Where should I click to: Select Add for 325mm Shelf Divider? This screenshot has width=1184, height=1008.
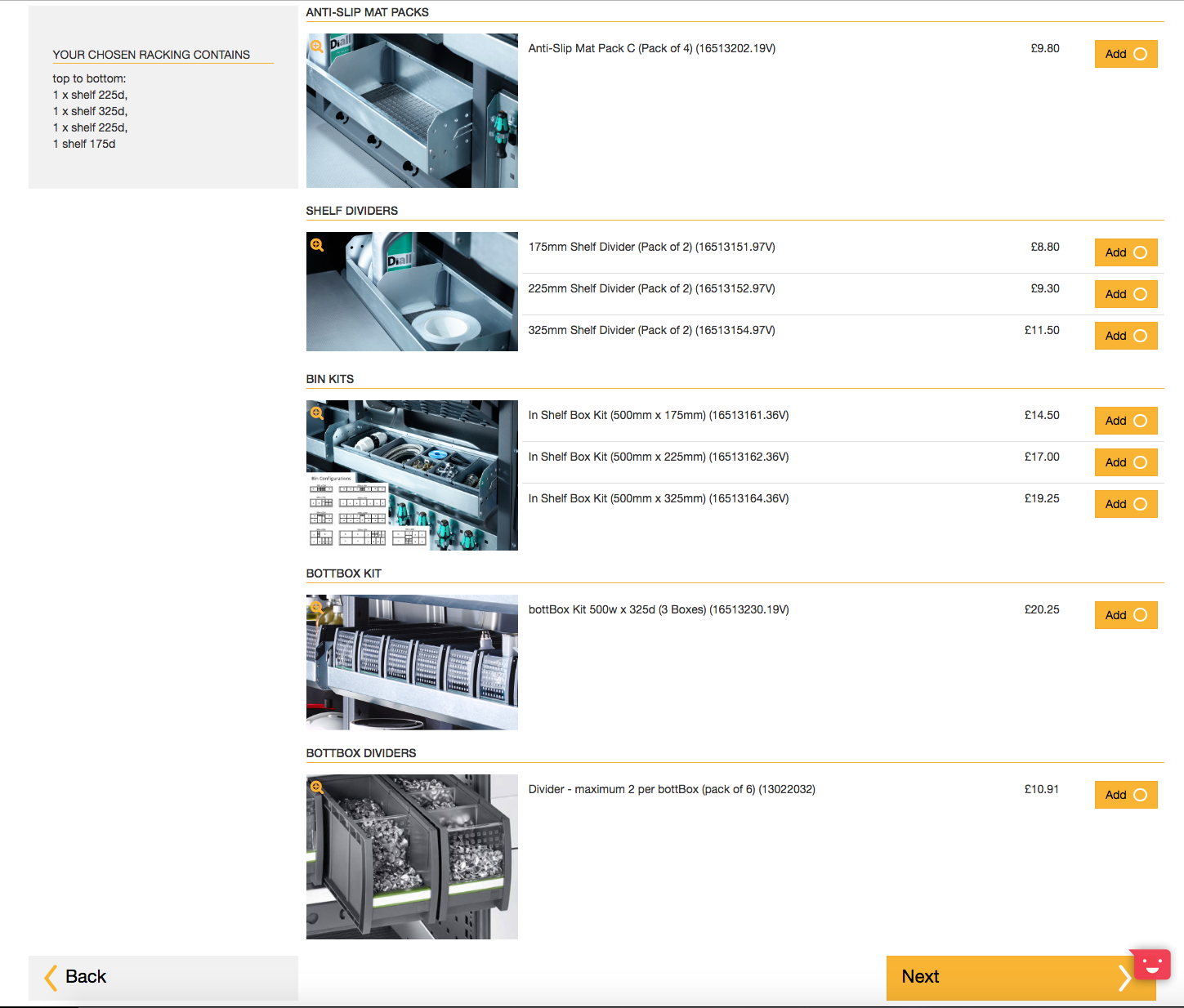point(1125,336)
